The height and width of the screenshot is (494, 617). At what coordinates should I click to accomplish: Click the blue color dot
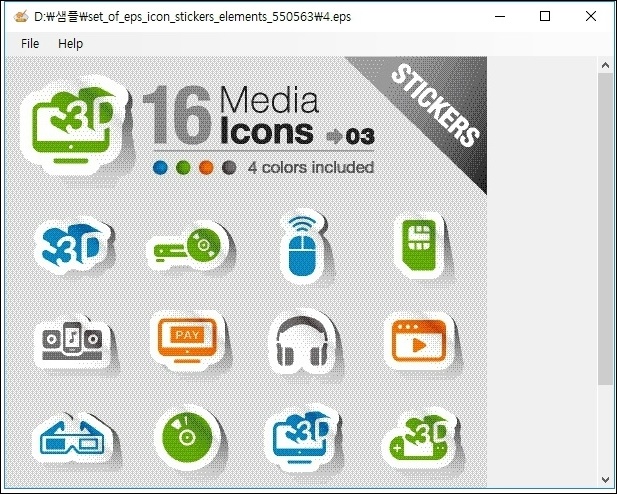pos(160,167)
